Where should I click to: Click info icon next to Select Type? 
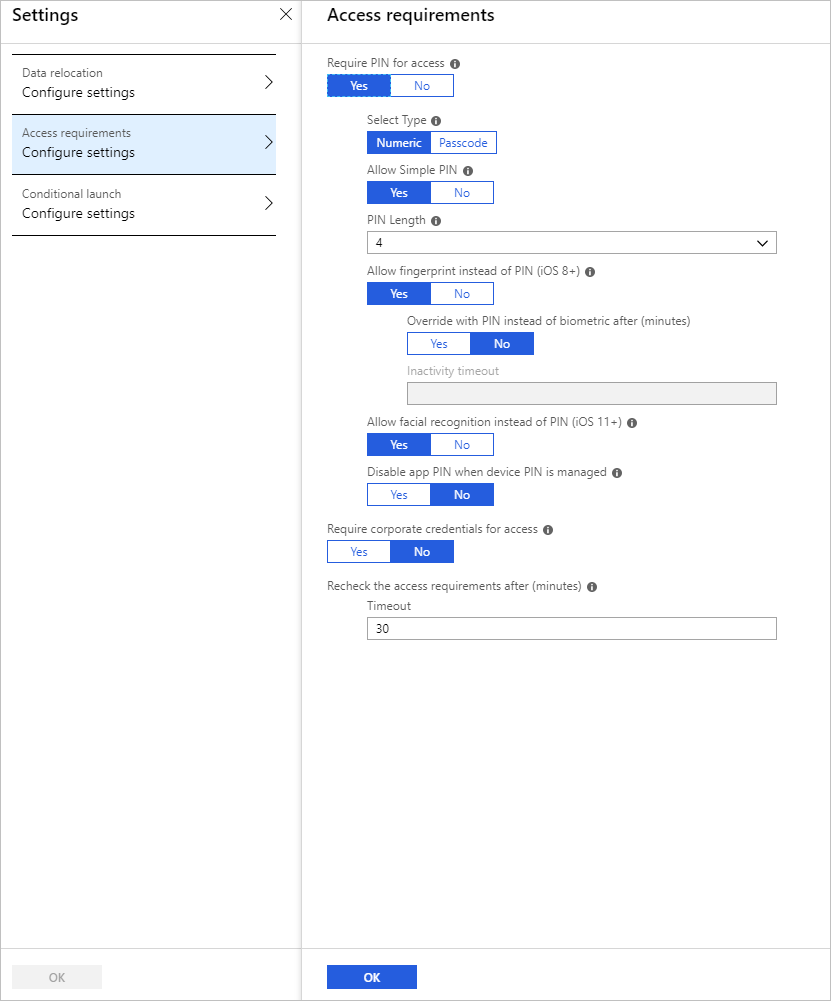point(436,121)
